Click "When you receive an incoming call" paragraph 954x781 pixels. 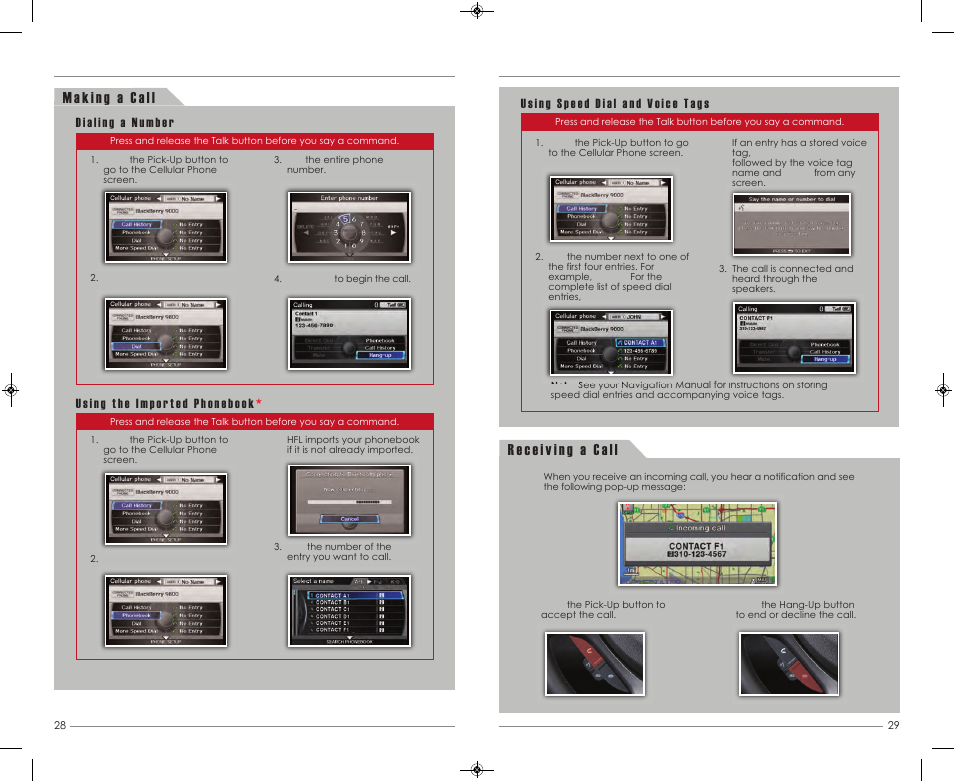698,482
